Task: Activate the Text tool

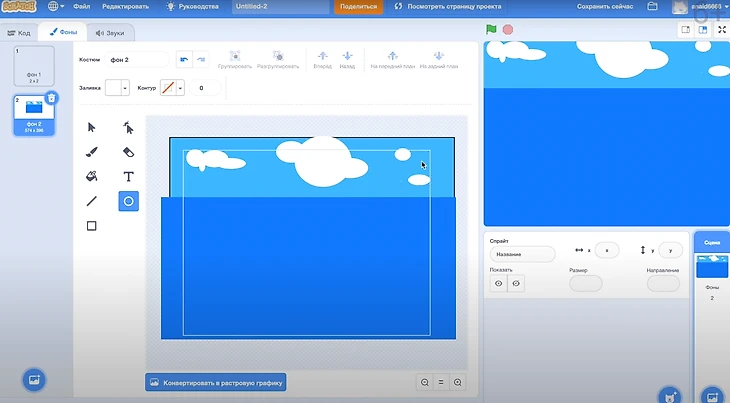Action: [x=128, y=176]
